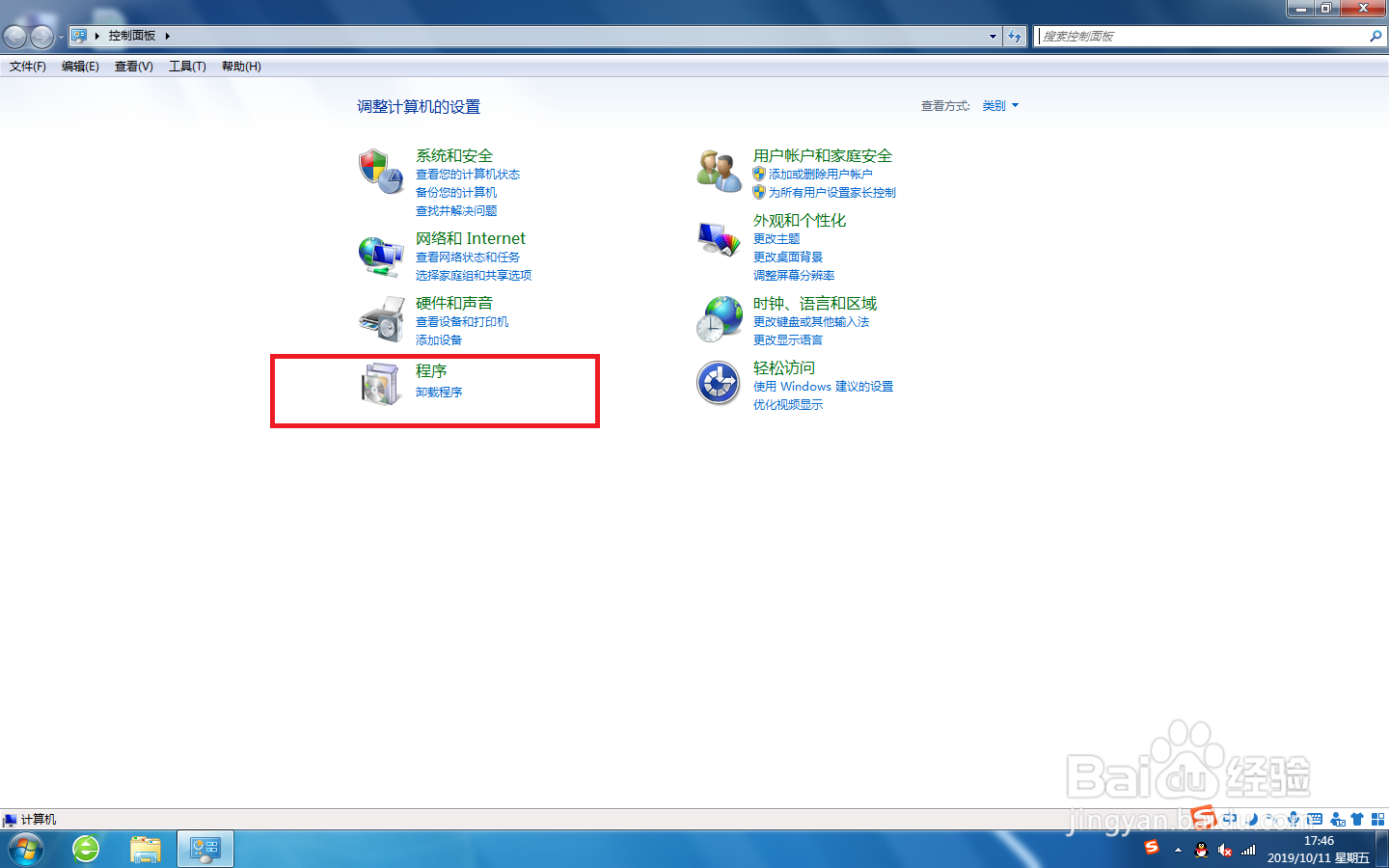Unmute the speaker icon in the tray
This screenshot has width=1389, height=868.
[x=1225, y=851]
